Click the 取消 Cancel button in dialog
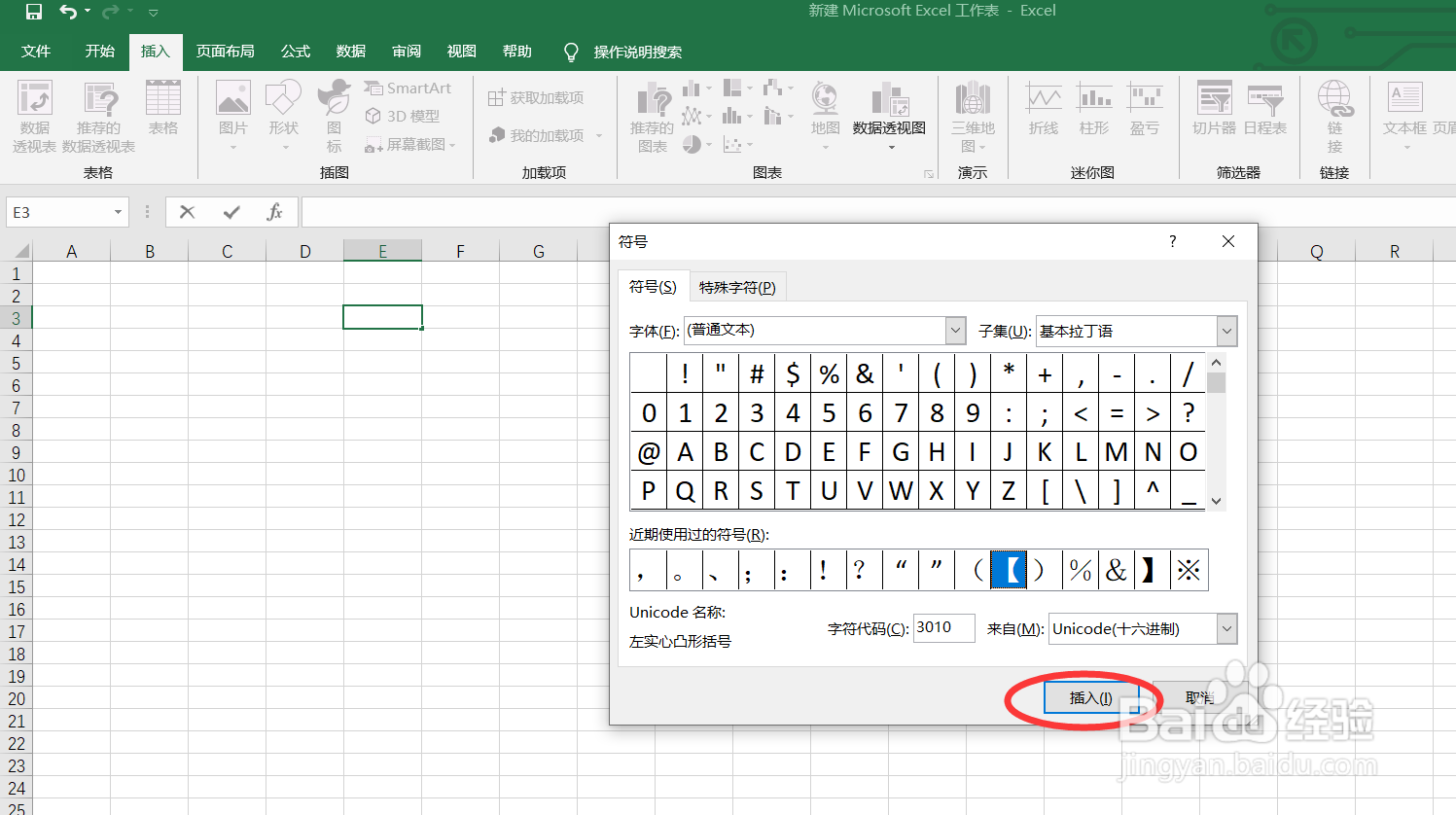This screenshot has width=1456, height=815. tap(1199, 697)
